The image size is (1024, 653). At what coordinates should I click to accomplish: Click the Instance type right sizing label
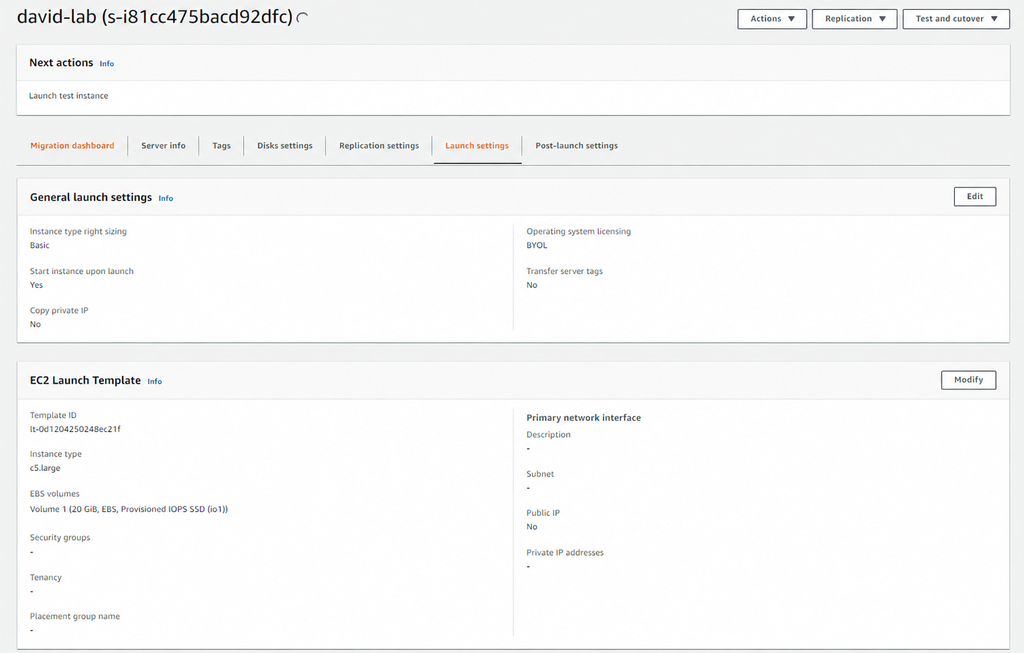pos(78,232)
